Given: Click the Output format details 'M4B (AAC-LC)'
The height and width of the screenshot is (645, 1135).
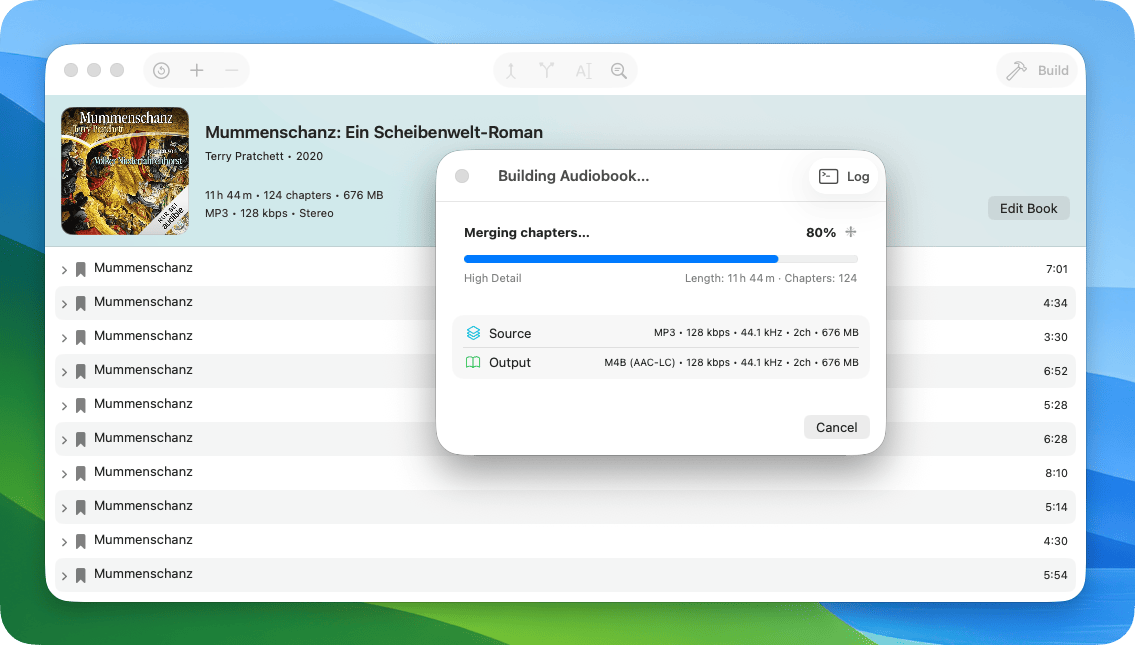Looking at the screenshot, I should (x=731, y=363).
